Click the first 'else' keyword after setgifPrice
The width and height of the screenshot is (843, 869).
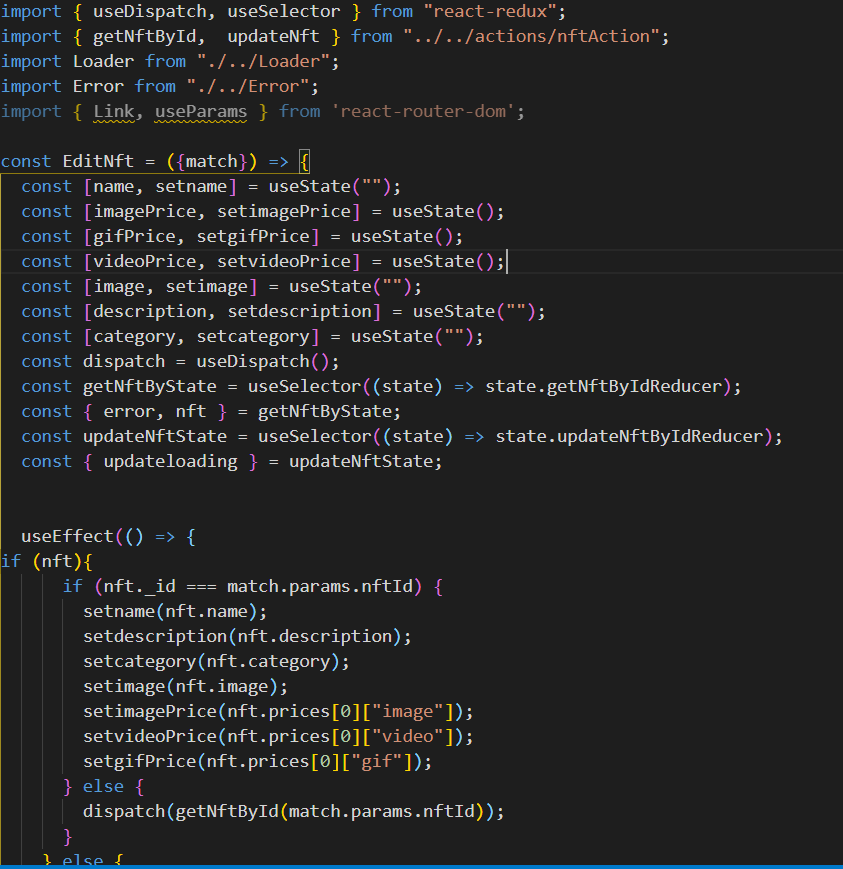click(103, 786)
